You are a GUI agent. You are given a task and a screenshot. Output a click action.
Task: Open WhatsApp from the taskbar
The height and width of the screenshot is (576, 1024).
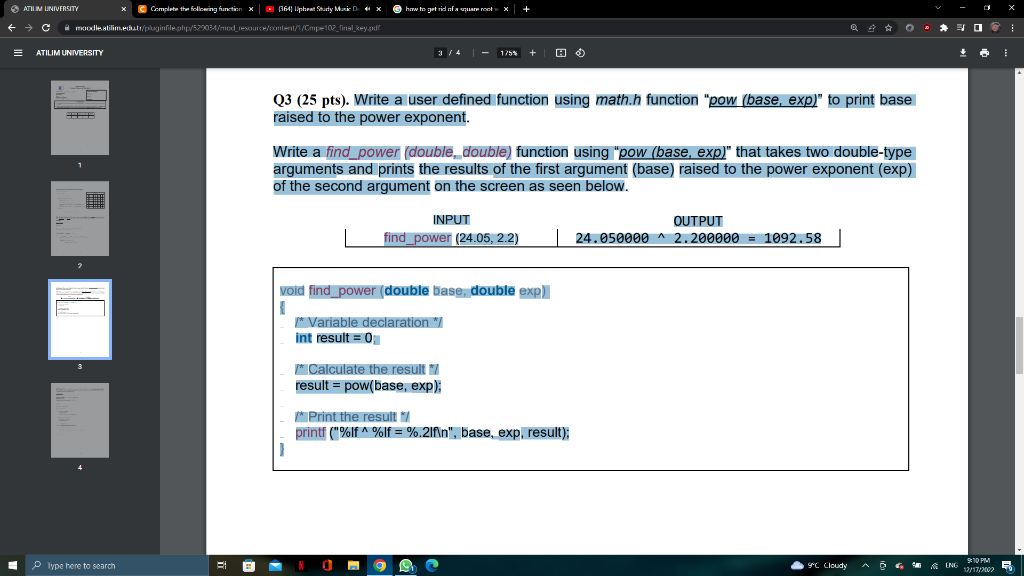406,565
